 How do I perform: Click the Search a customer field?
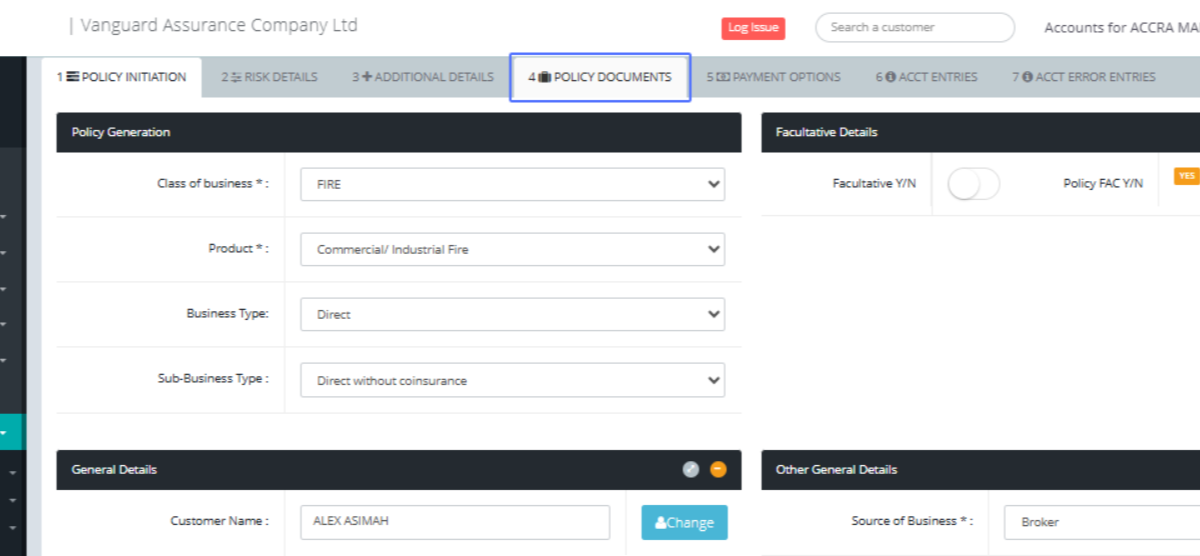(914, 27)
